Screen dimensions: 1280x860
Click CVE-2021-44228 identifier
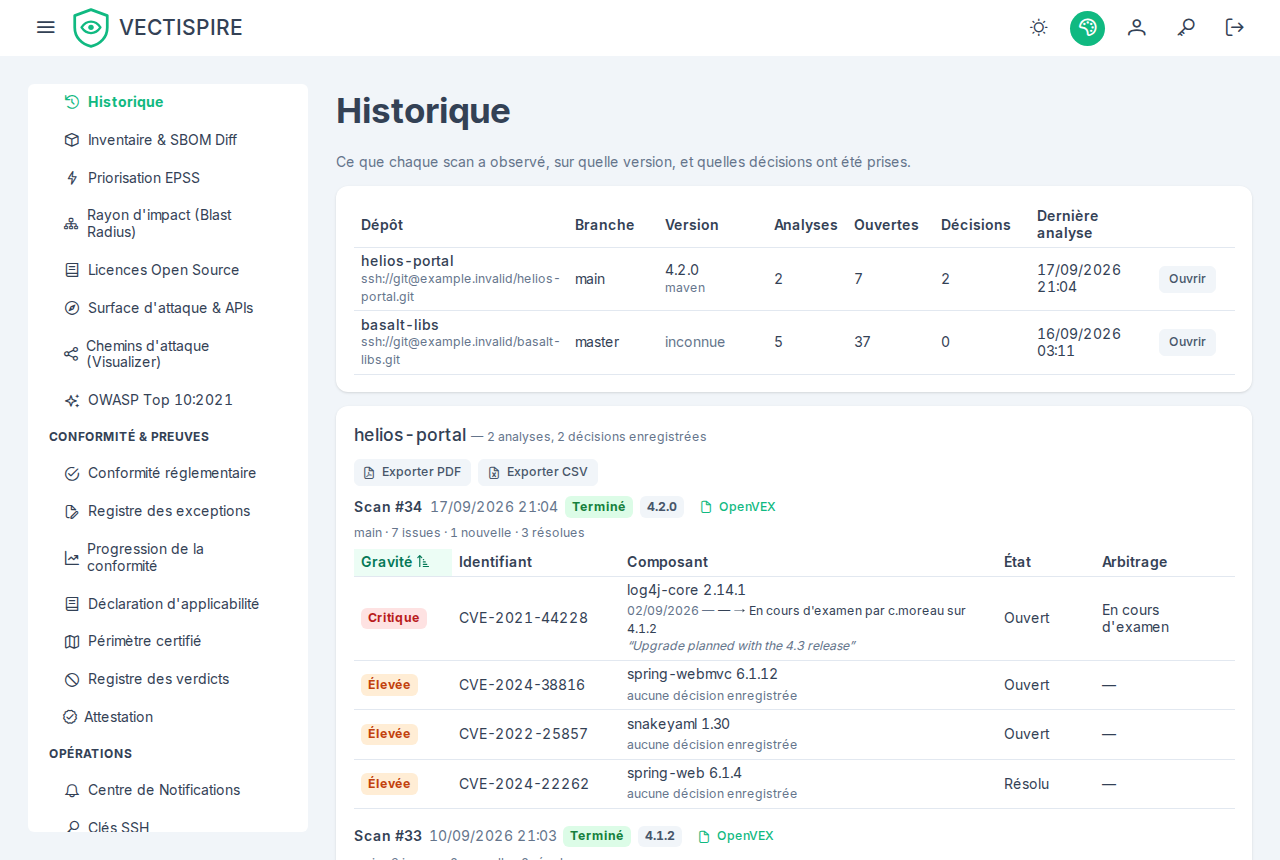coord(524,618)
